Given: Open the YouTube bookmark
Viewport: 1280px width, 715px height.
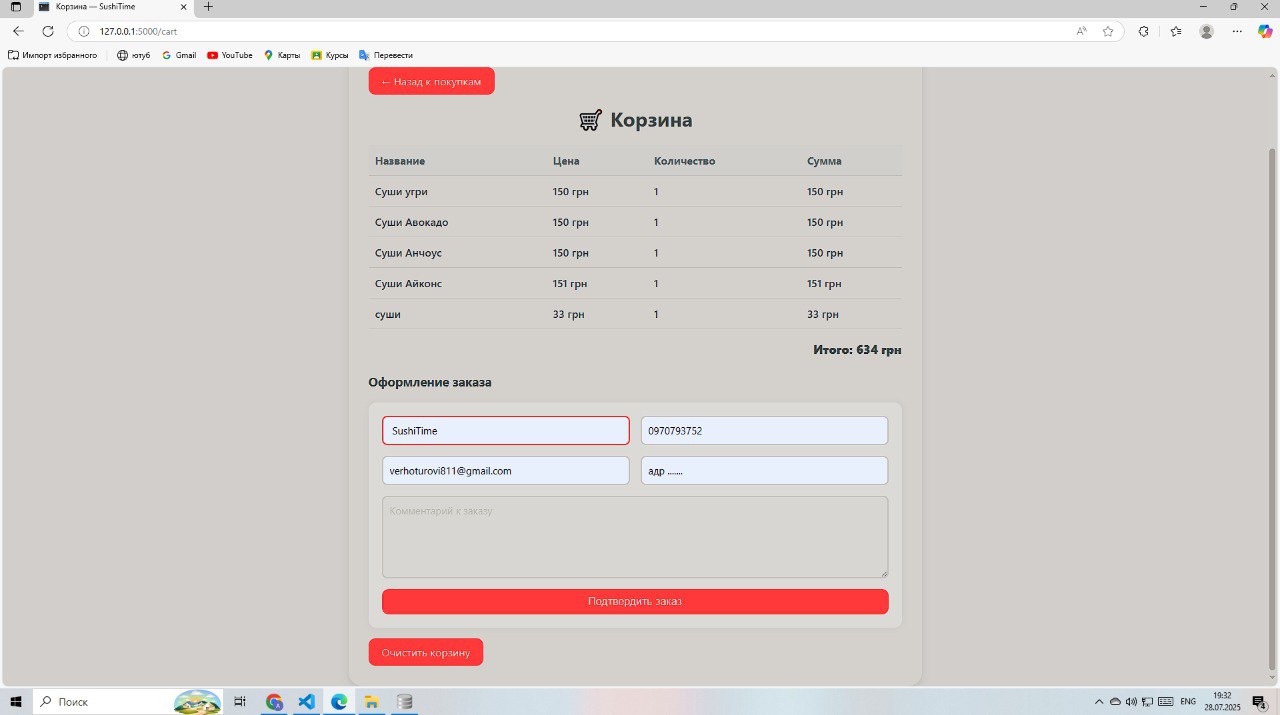Looking at the screenshot, I should (x=230, y=55).
